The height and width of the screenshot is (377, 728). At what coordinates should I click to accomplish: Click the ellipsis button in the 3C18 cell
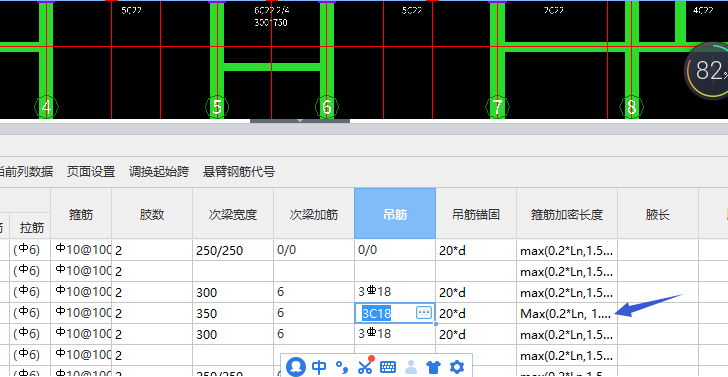pyautogui.click(x=424, y=312)
